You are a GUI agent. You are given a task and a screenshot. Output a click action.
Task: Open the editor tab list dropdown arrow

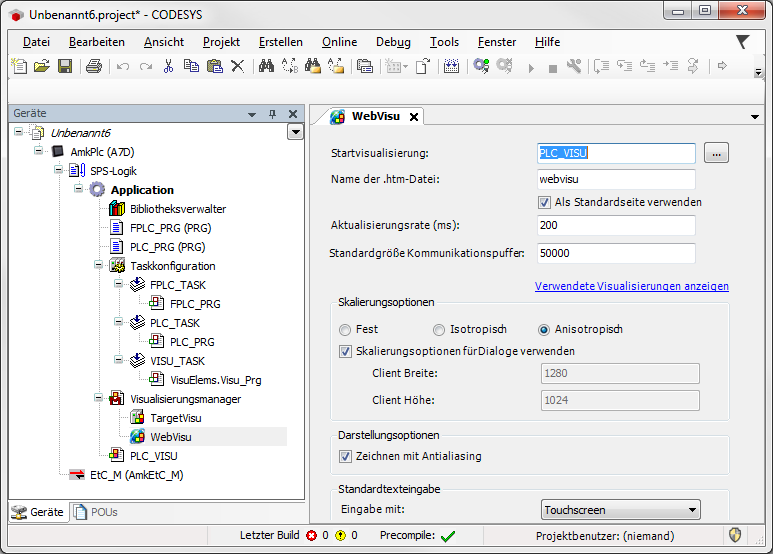point(755,117)
